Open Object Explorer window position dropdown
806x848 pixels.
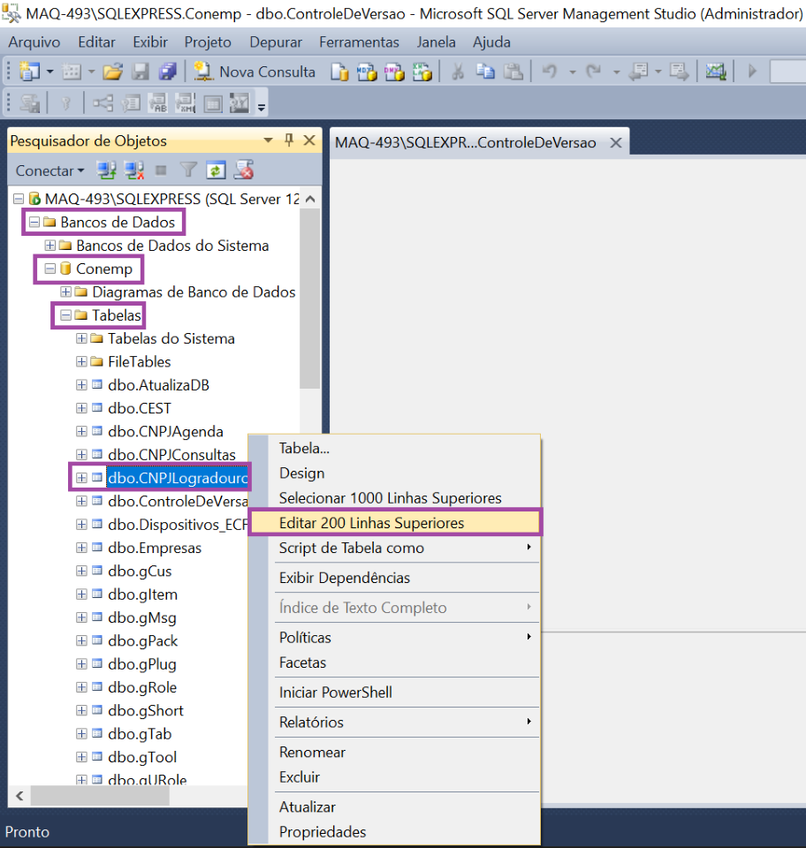click(268, 141)
